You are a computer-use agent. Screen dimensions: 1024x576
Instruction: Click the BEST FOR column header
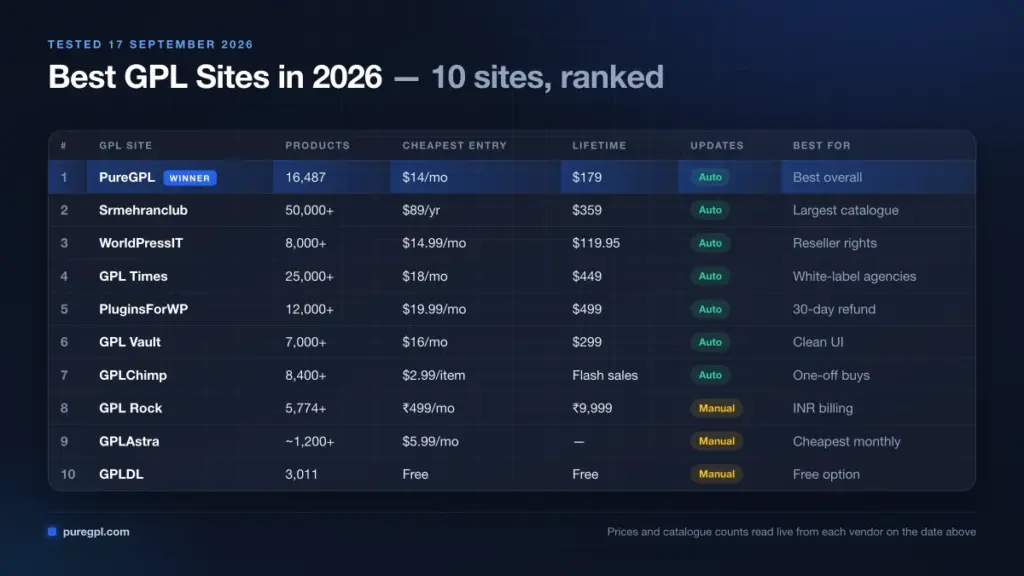tap(822, 146)
